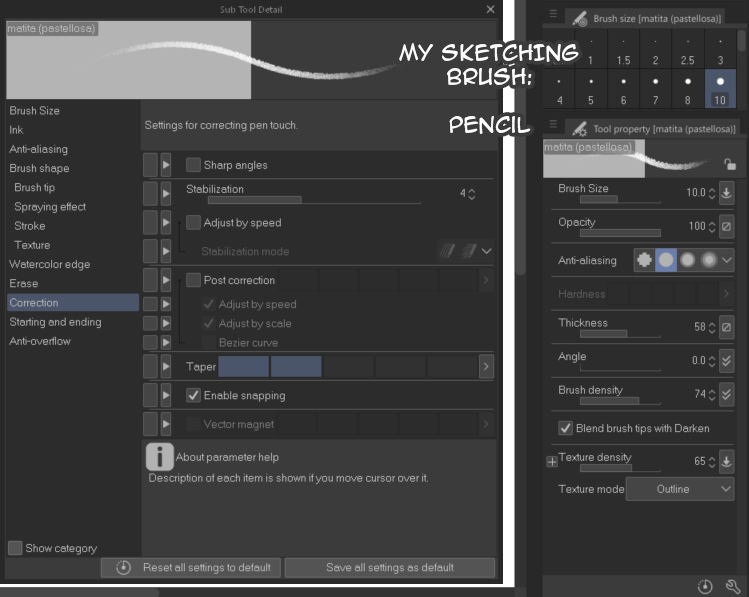
Task: Select the 'None' anti-aliasing icon
Action: pos(645,260)
